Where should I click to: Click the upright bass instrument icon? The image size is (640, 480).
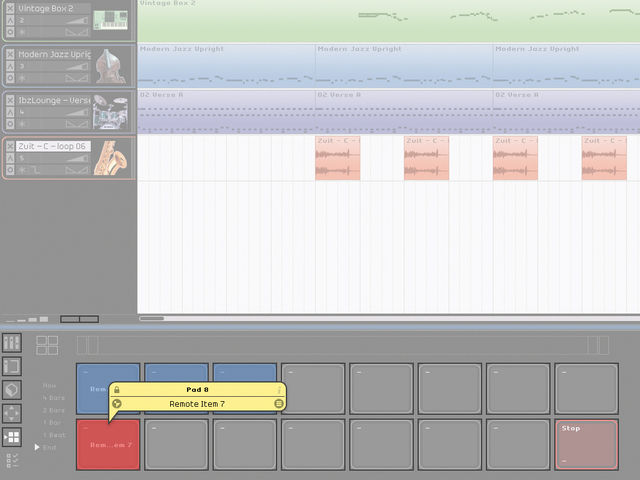(109, 67)
